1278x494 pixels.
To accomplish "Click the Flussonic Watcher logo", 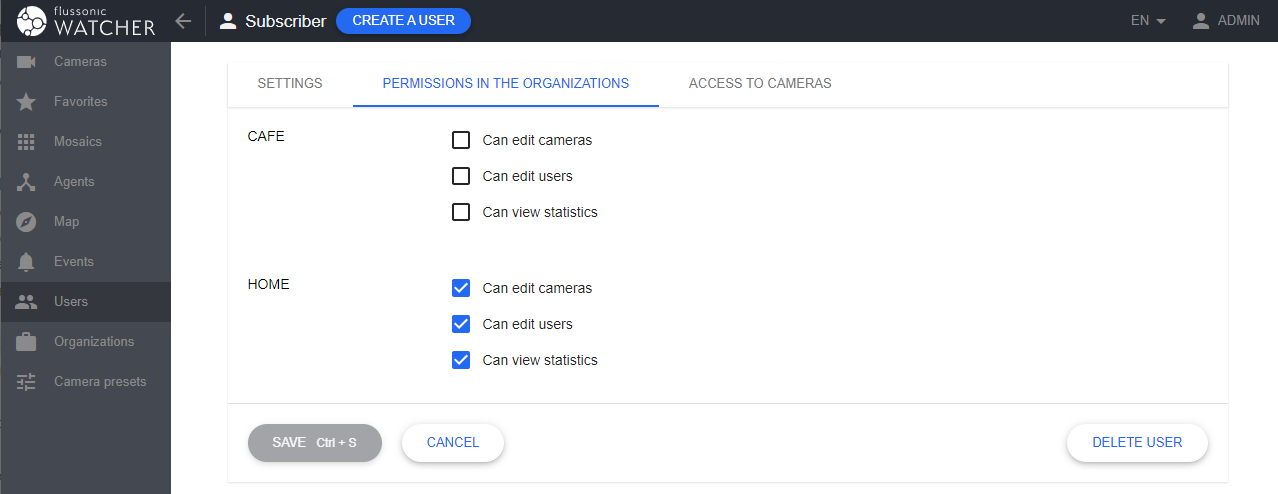I will coord(87,21).
